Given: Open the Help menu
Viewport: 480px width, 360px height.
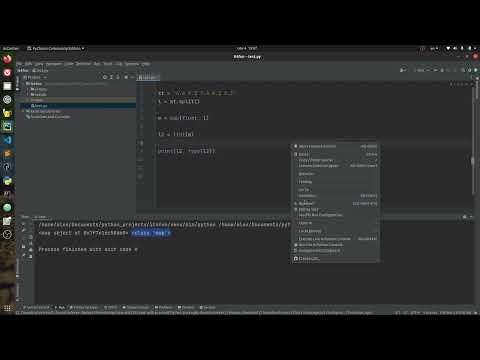Looking at the screenshot, I should point(146,64).
